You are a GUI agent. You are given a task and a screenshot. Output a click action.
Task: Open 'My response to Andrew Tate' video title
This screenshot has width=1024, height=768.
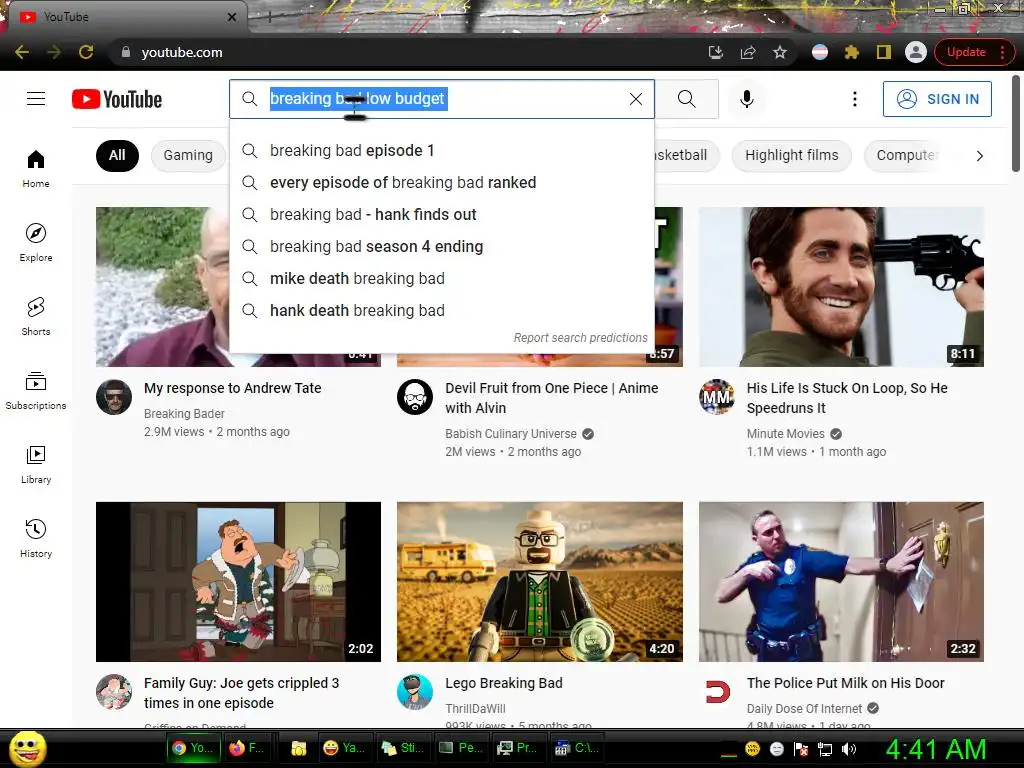232,388
